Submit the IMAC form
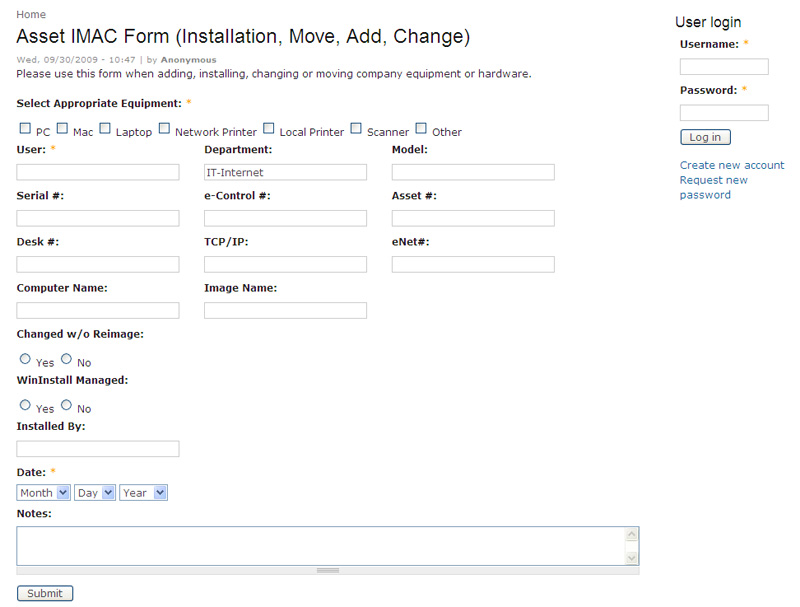The width and height of the screenshot is (800, 607). click(45, 593)
